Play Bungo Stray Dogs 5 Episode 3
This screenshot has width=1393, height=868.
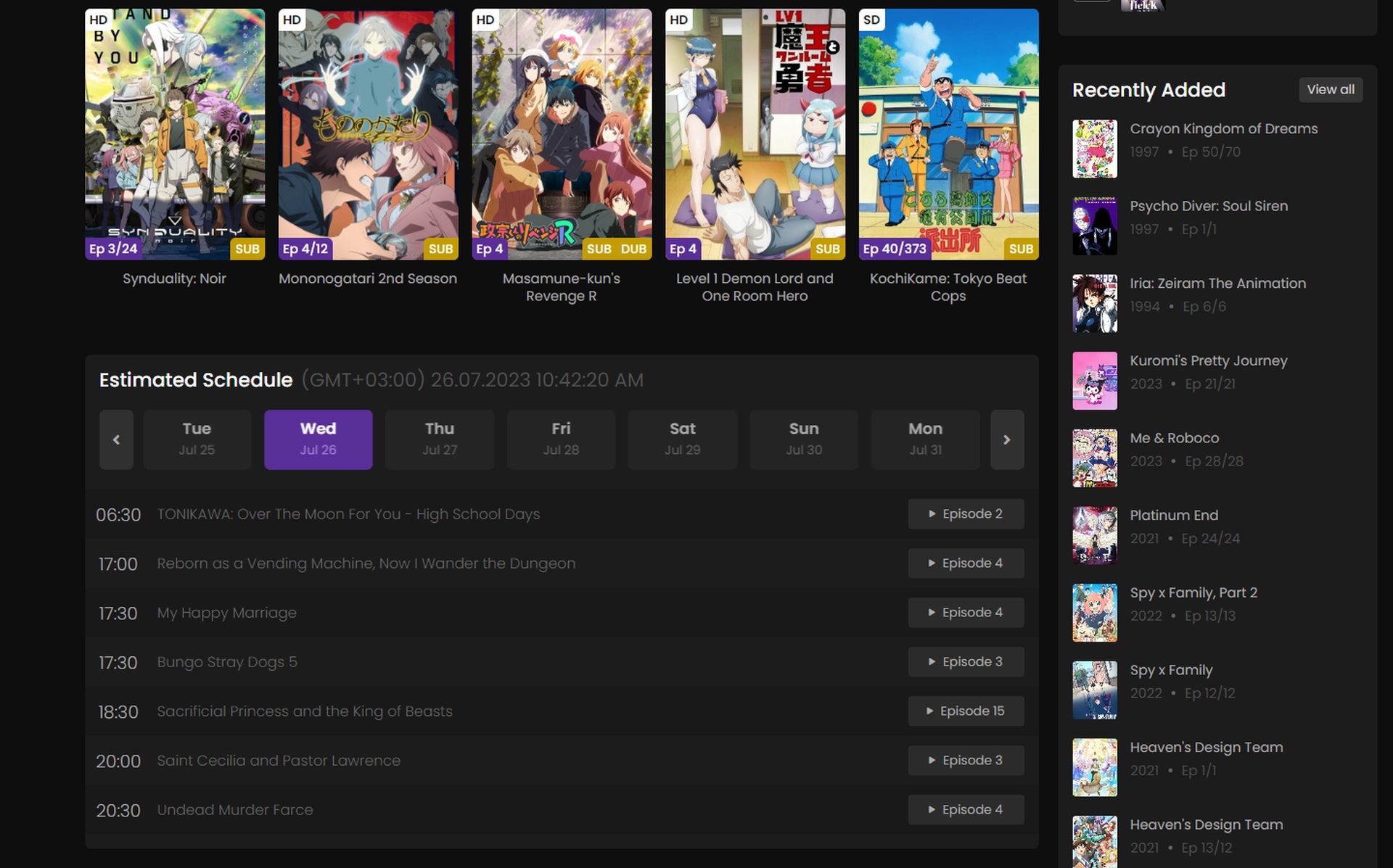coord(966,661)
